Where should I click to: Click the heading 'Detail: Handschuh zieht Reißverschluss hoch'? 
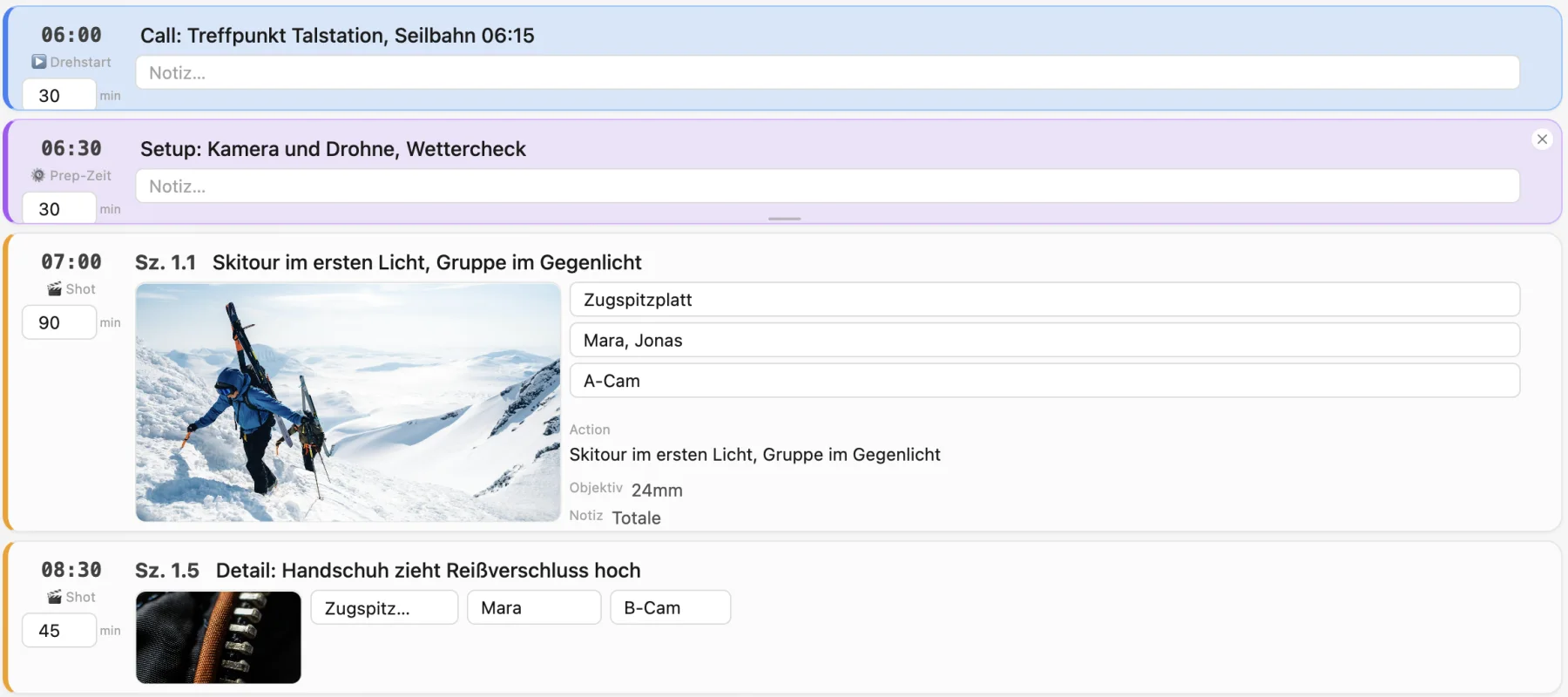(429, 571)
